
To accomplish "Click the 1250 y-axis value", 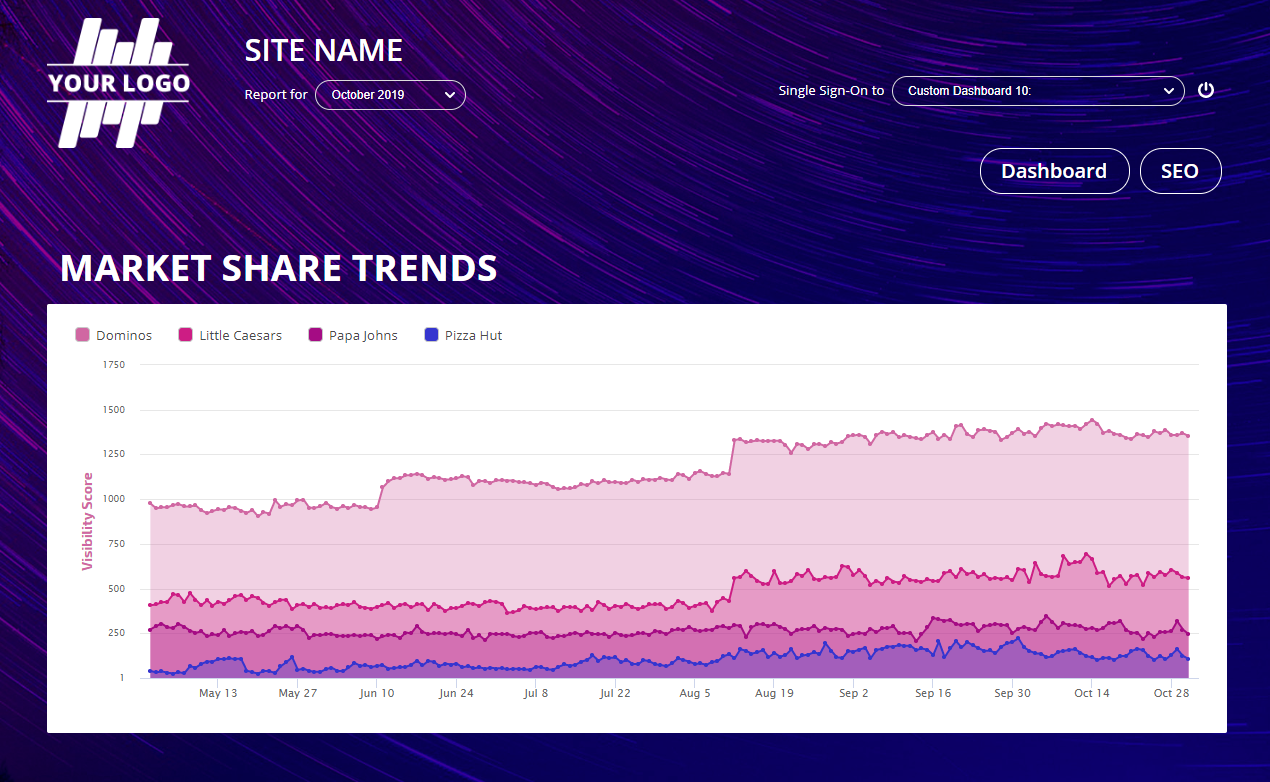I will [113, 454].
